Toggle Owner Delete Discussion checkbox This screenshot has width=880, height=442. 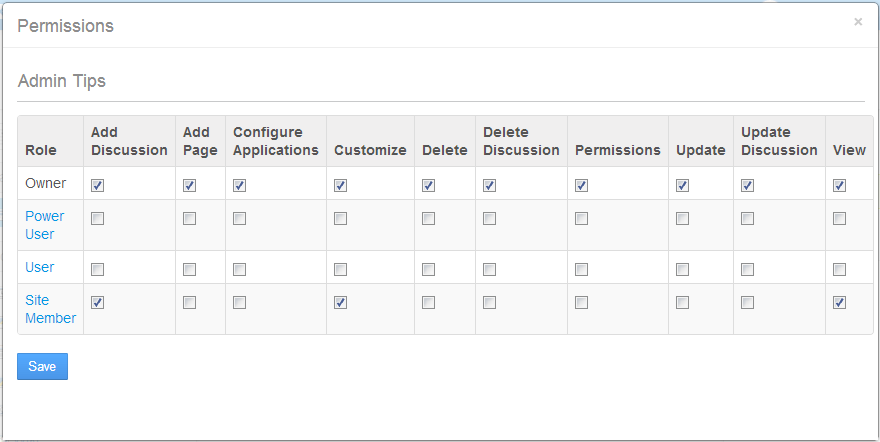click(x=489, y=186)
